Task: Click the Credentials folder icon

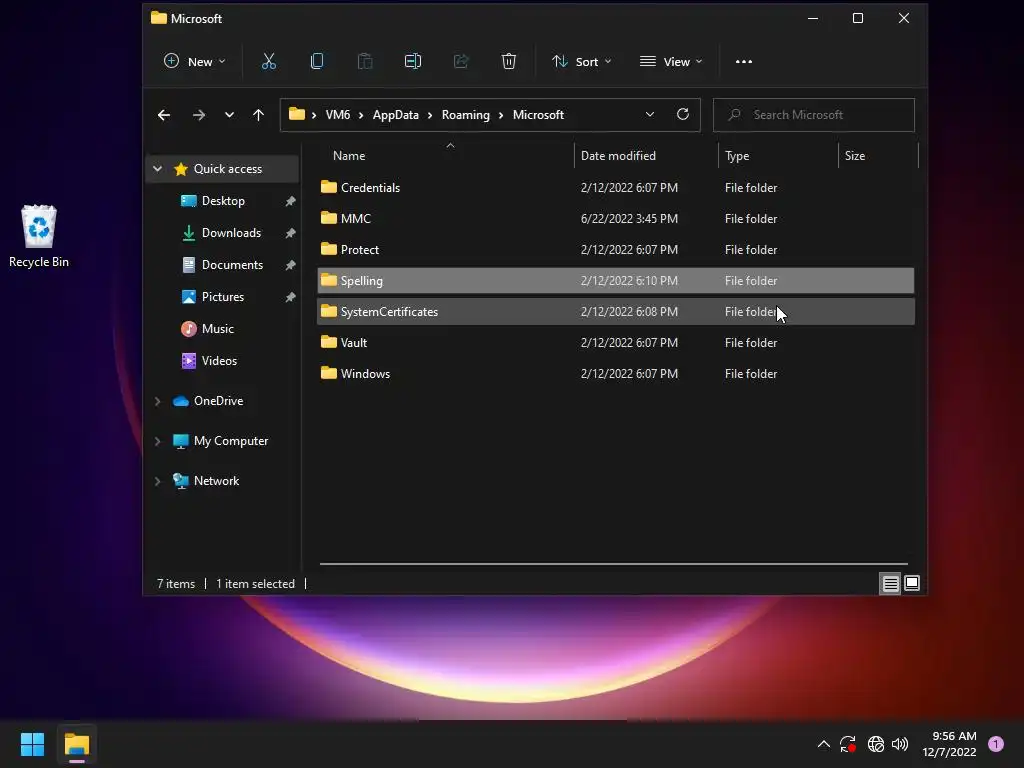Action: pos(328,187)
